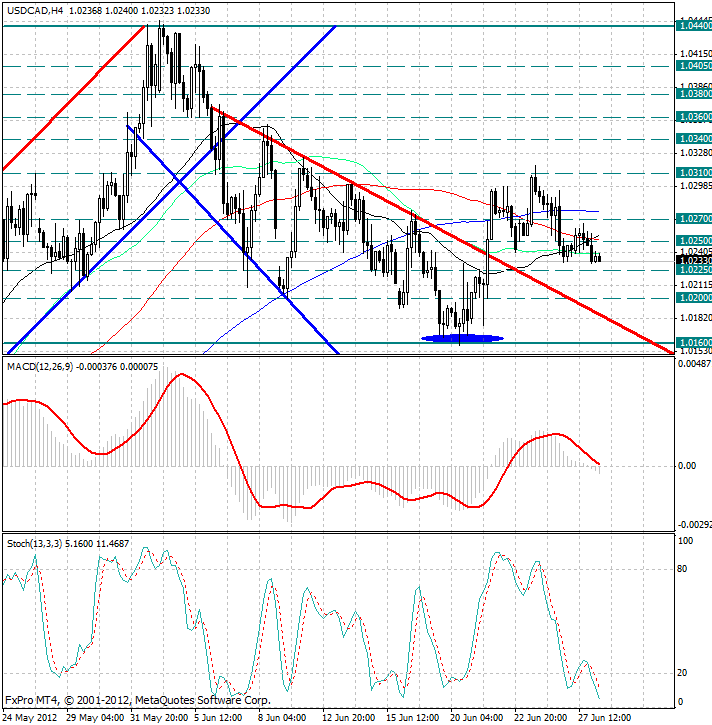Click the Stochastic scale 0 label
The image size is (712, 725).
(x=680, y=702)
